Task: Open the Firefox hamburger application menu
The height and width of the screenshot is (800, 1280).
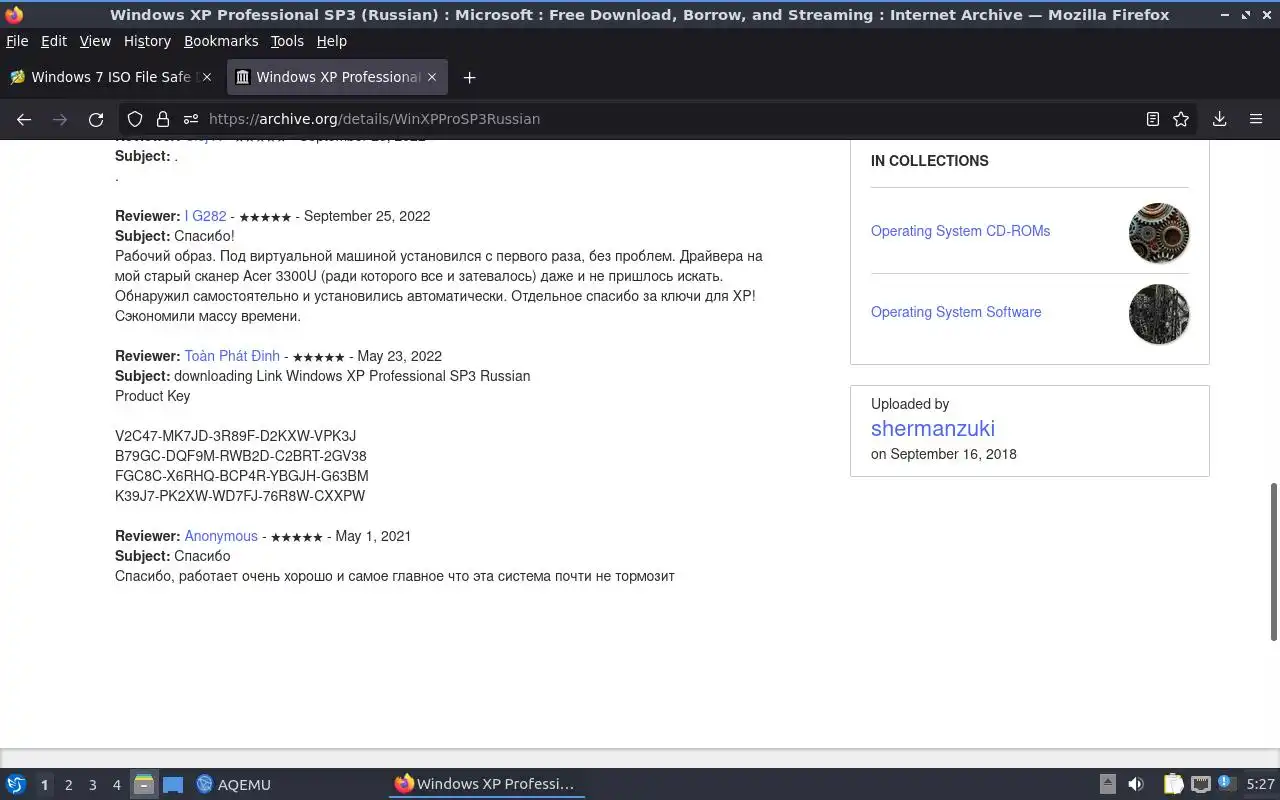Action: (x=1256, y=119)
